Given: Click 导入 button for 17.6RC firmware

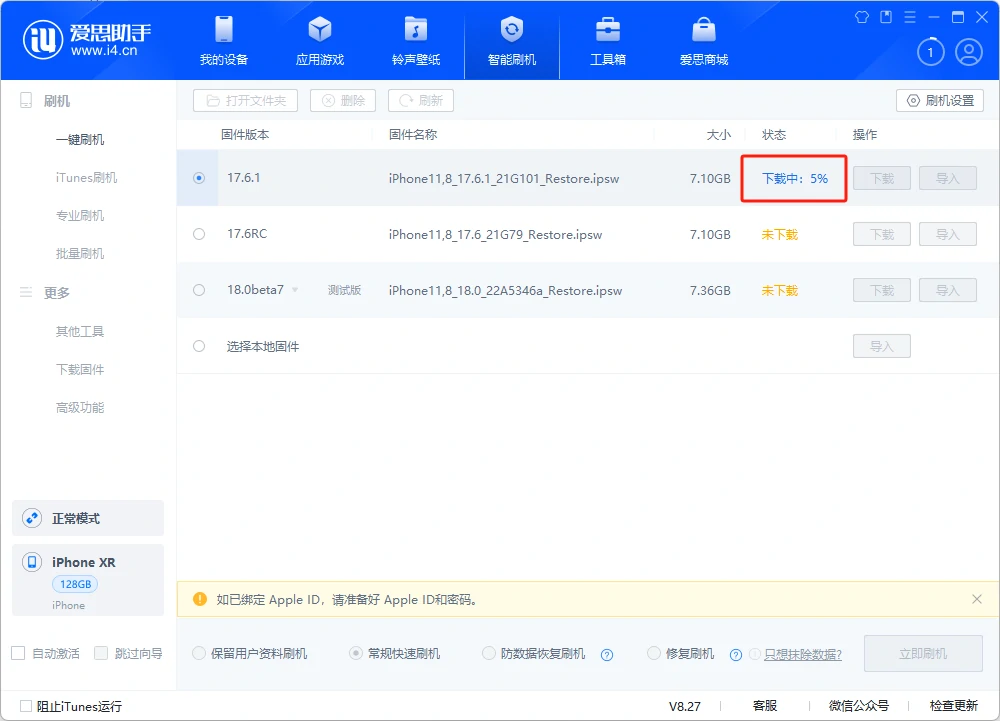Looking at the screenshot, I should tap(948, 235).
